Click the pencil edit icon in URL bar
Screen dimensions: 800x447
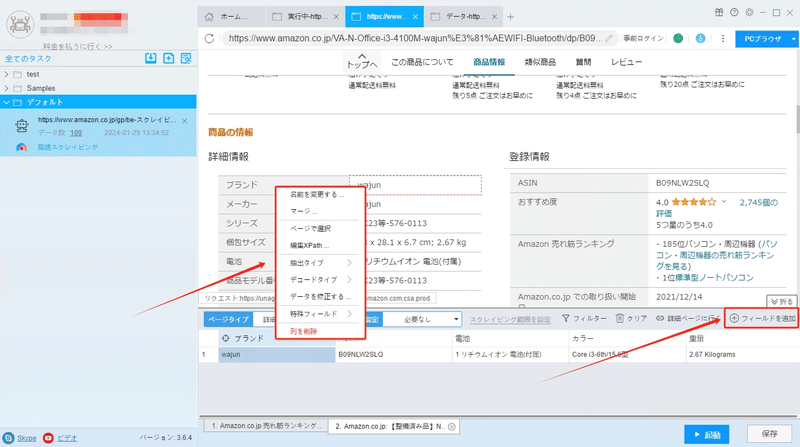609,38
